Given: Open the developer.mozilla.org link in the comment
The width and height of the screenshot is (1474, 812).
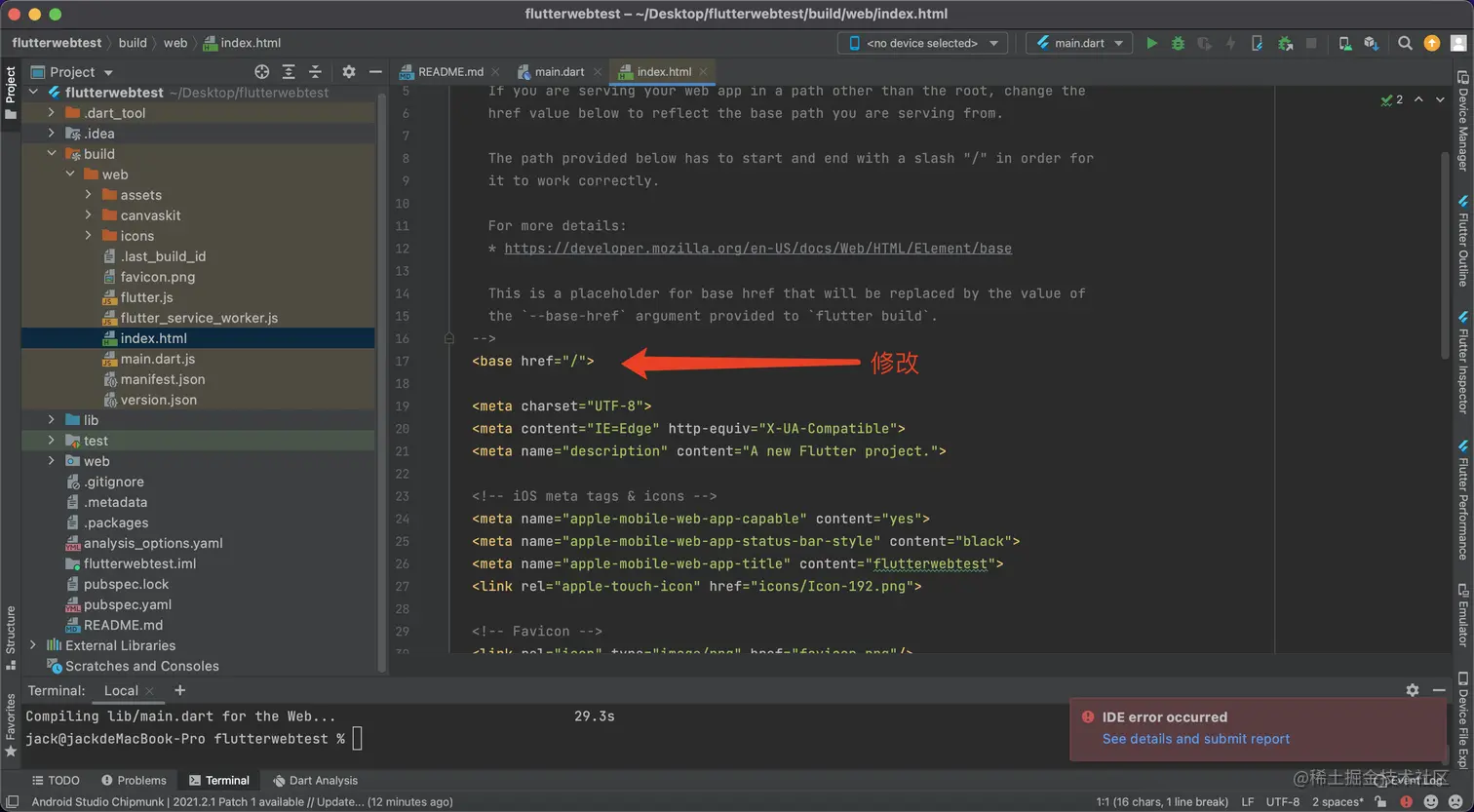Looking at the screenshot, I should (x=757, y=249).
